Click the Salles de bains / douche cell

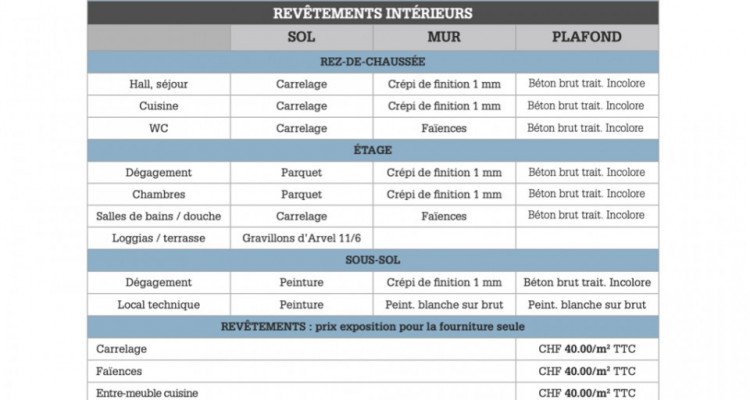point(158,216)
